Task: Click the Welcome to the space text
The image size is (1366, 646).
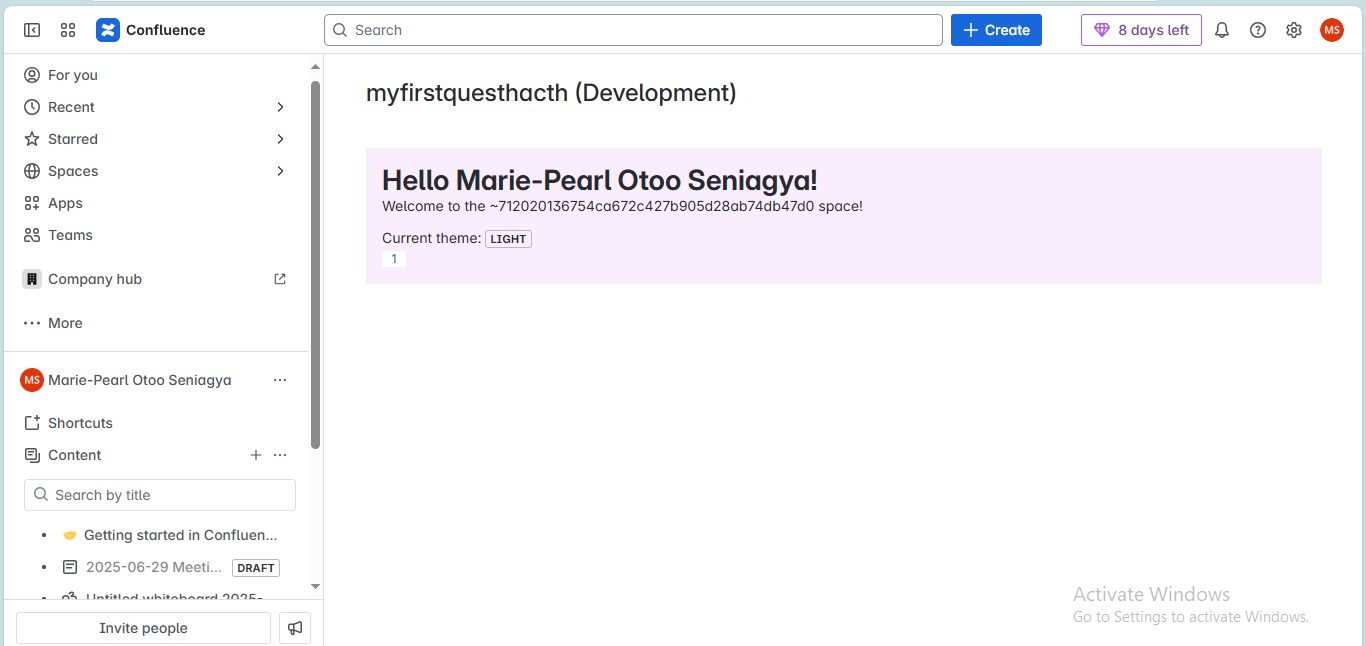Action: coord(622,206)
